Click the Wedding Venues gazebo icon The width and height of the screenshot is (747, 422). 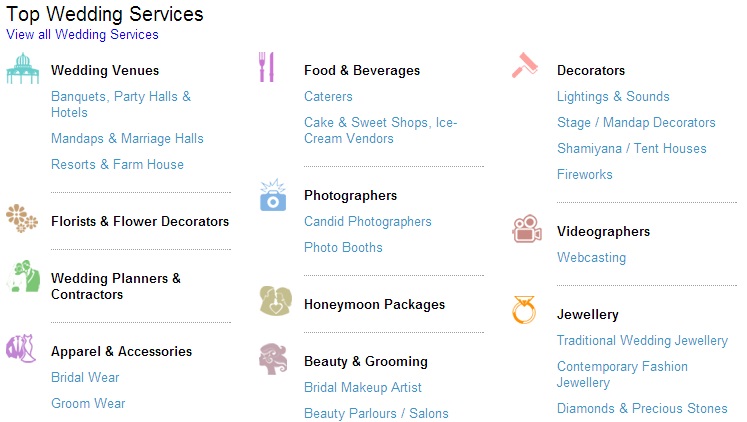pos(22,69)
